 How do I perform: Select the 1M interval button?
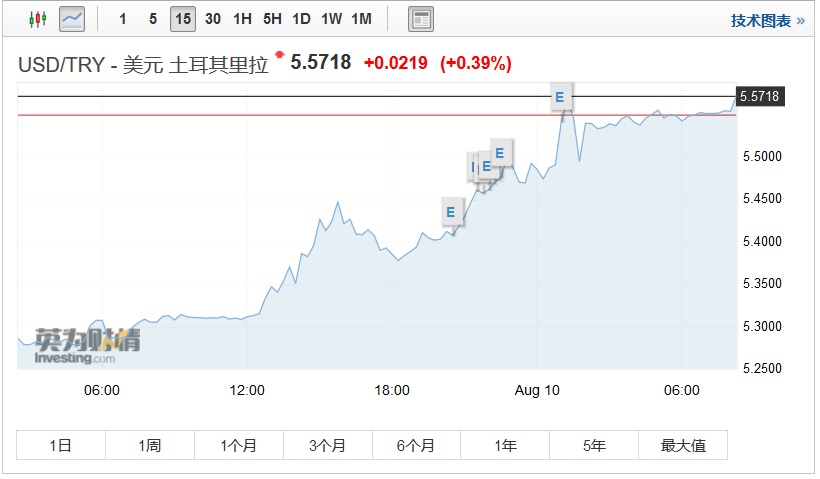[361, 19]
